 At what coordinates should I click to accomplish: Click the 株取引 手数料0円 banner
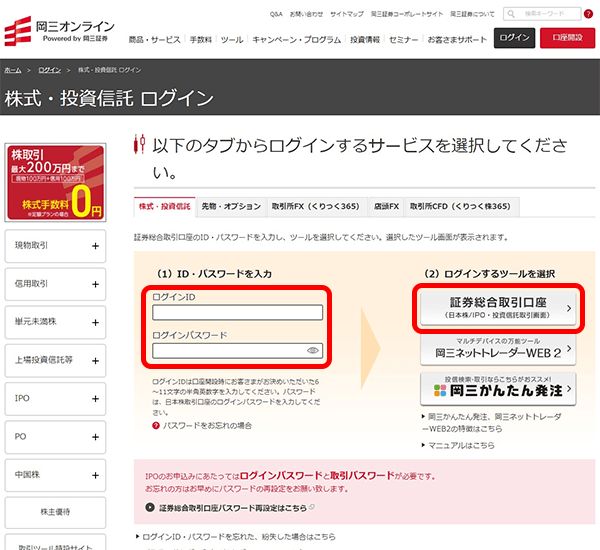[55, 183]
